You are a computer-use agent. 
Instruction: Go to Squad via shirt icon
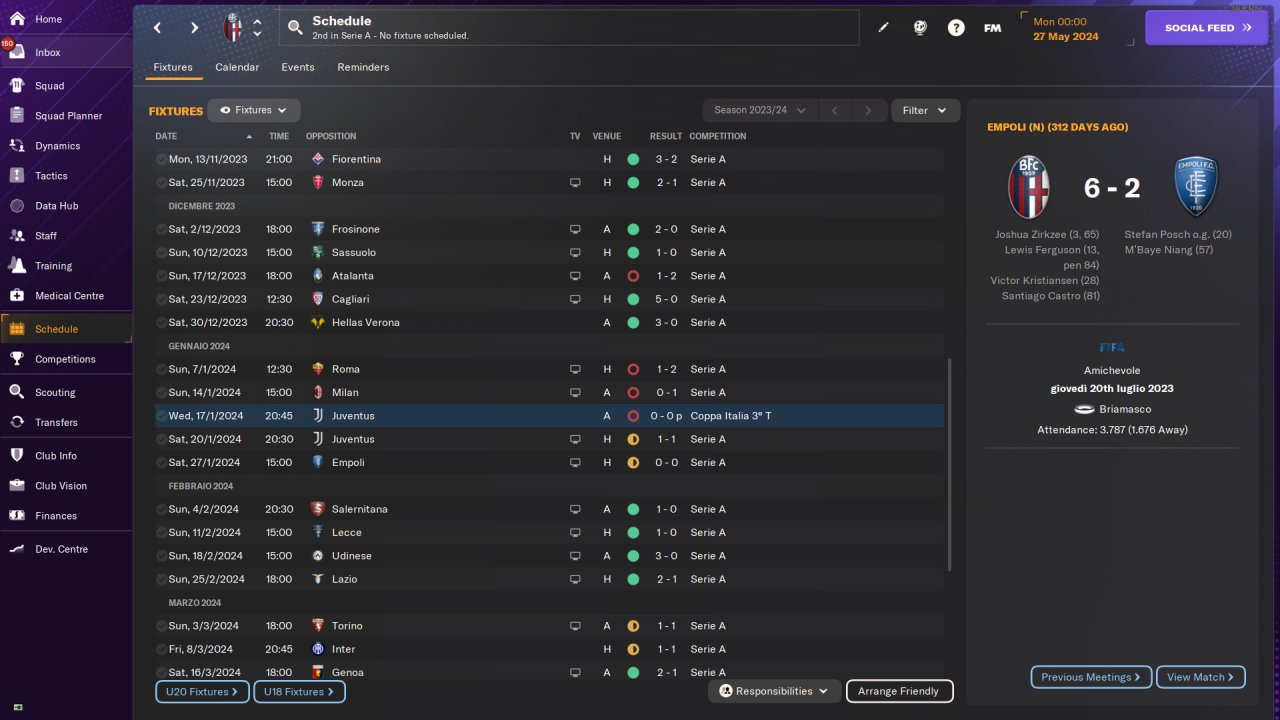17,86
